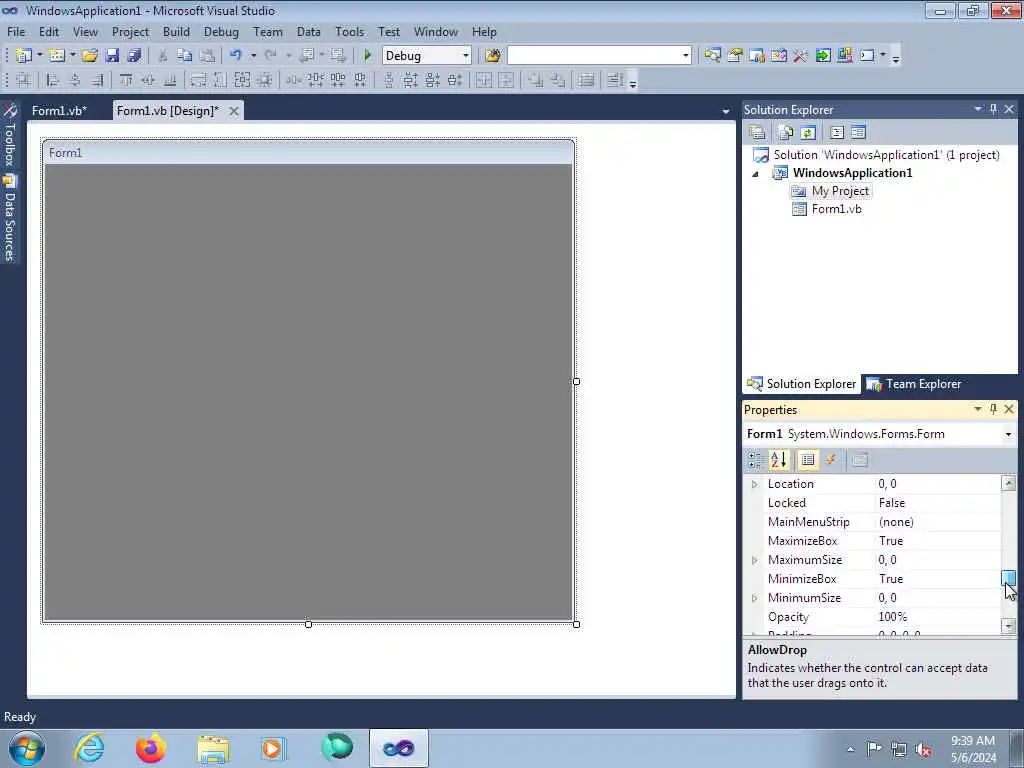Open the Toolbox icon with crossed tools
The image size is (1024, 768).
point(800,56)
